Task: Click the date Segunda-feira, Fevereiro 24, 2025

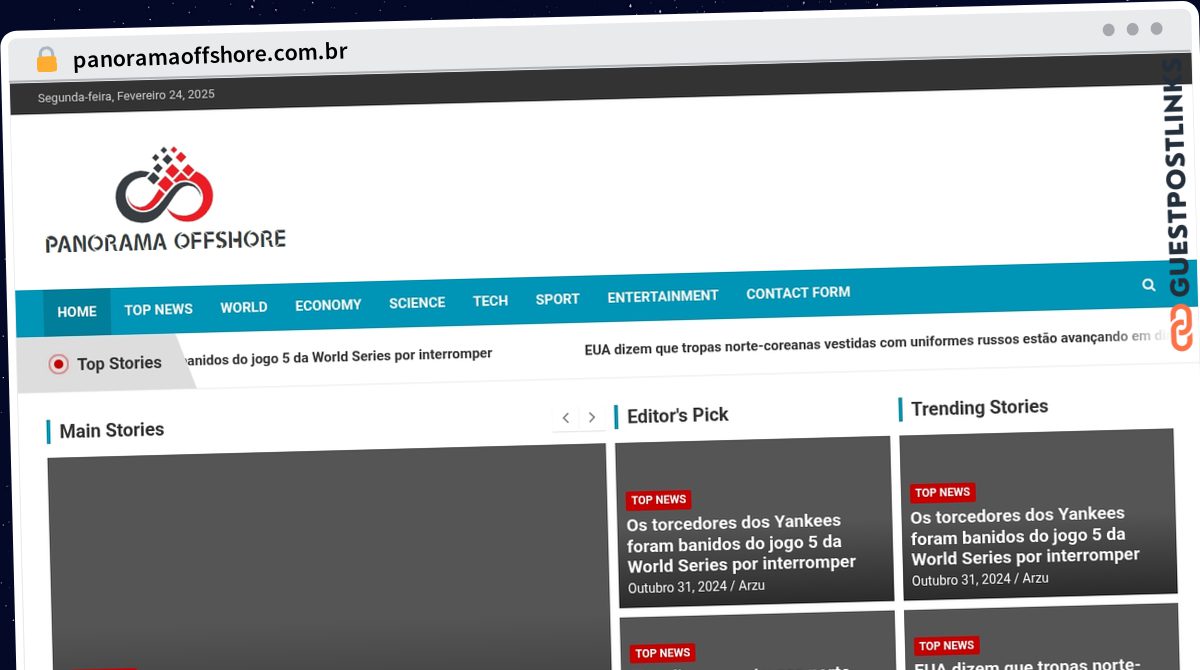Action: coord(126,96)
